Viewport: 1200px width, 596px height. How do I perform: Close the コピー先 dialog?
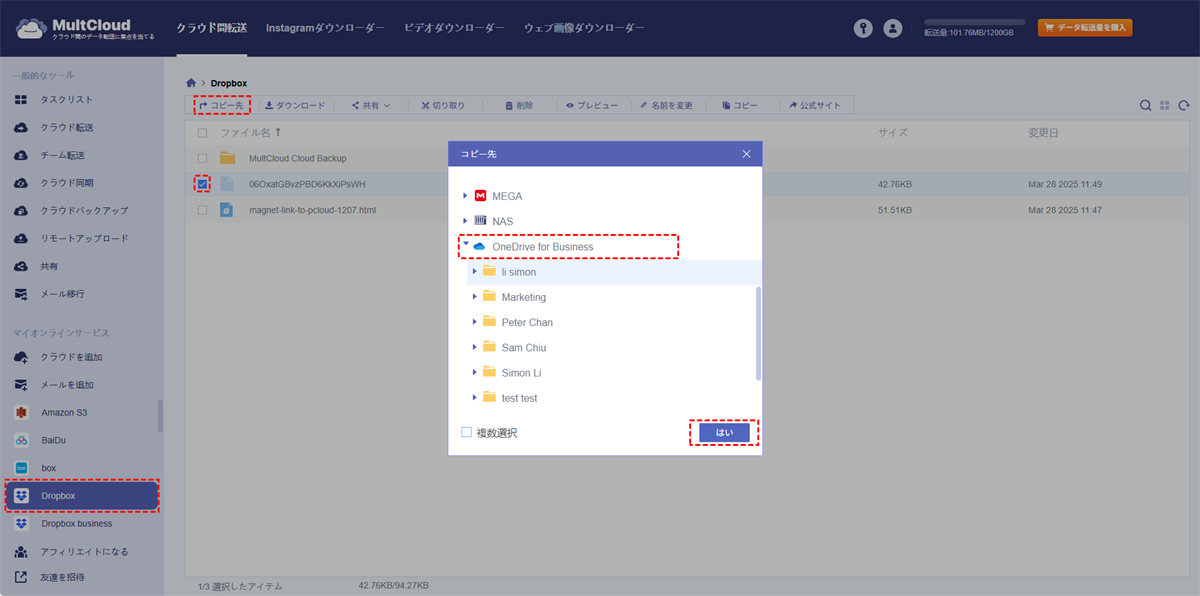[x=746, y=154]
